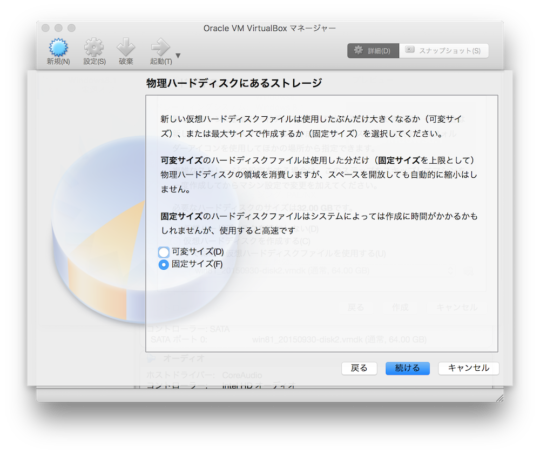
Task: Click the Back (戻る) button
Action: point(359,368)
